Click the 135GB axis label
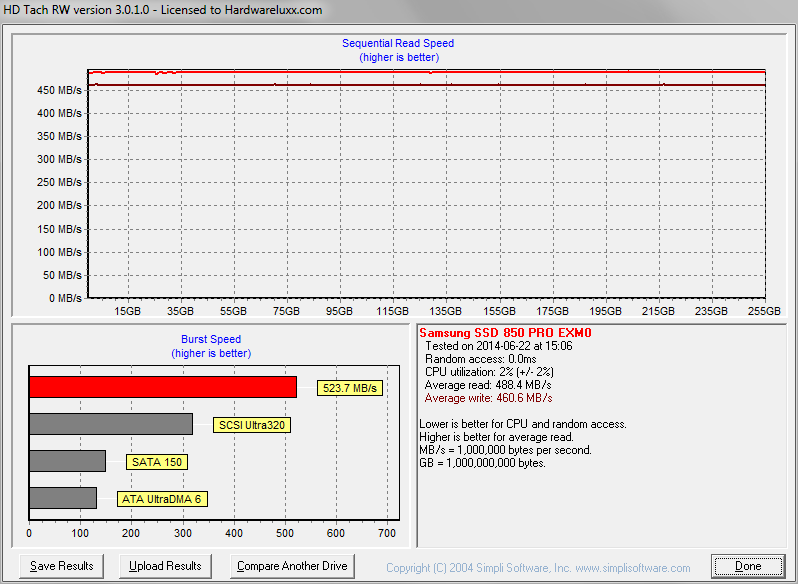 (446, 311)
